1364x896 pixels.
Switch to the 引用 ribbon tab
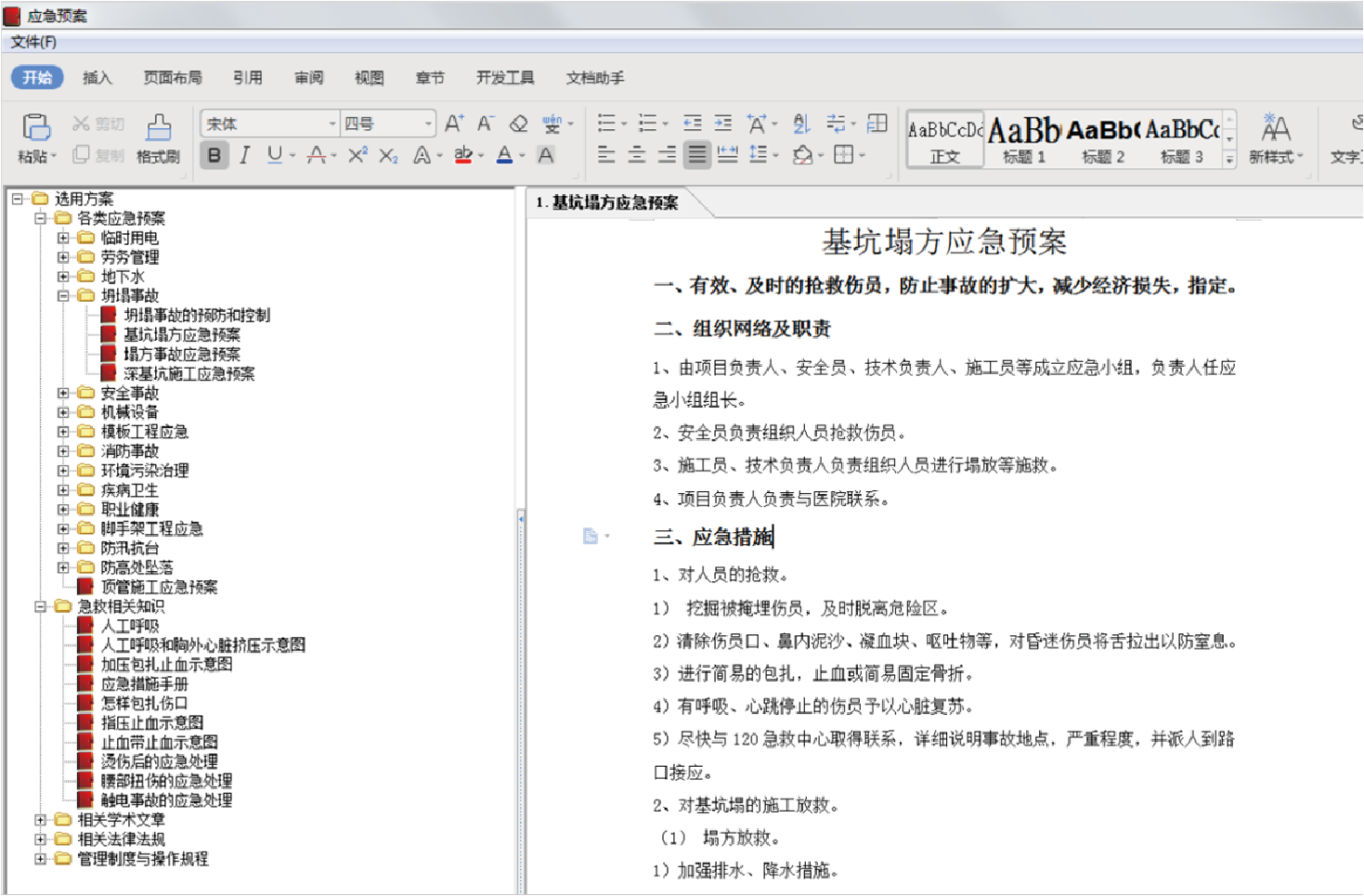[x=247, y=78]
